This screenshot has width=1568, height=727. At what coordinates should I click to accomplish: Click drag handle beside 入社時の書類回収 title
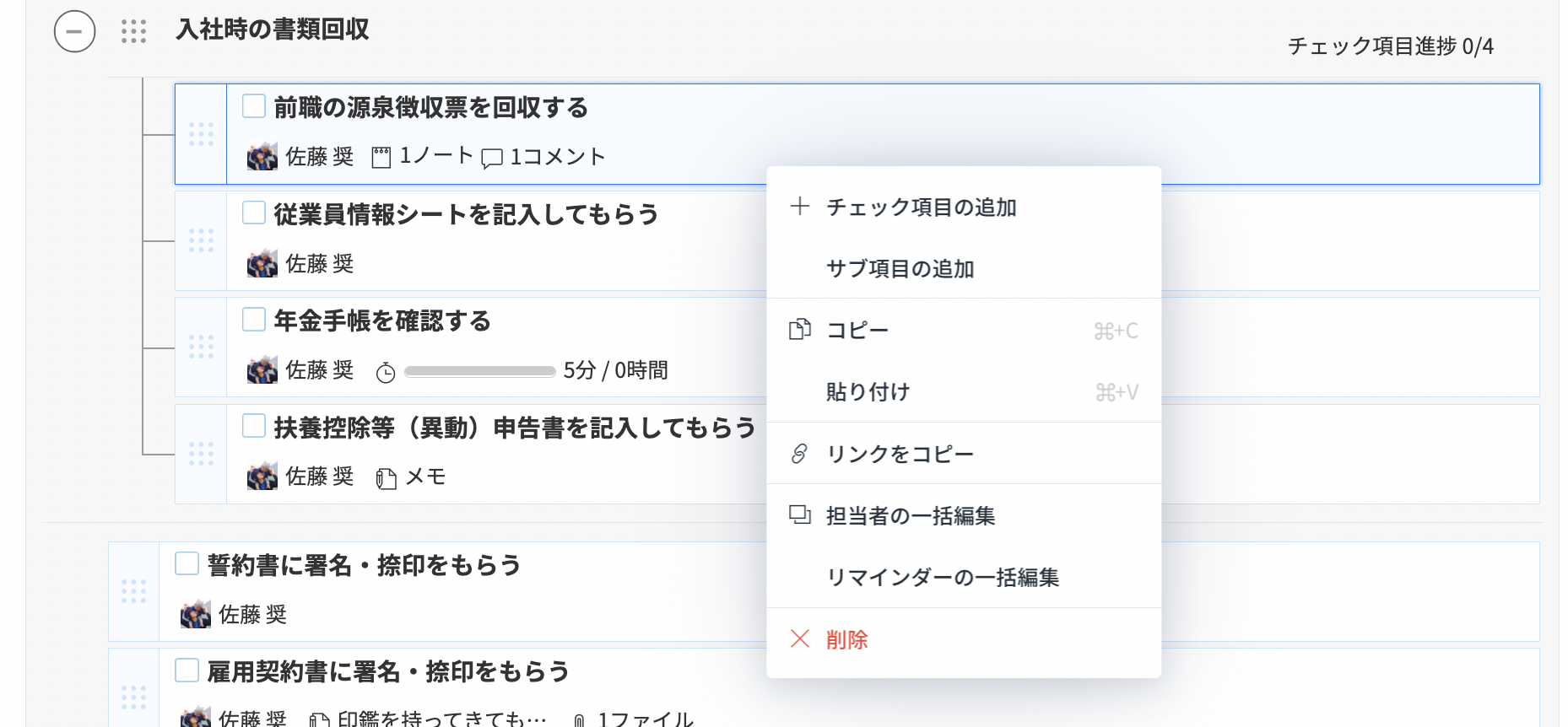pyautogui.click(x=133, y=31)
